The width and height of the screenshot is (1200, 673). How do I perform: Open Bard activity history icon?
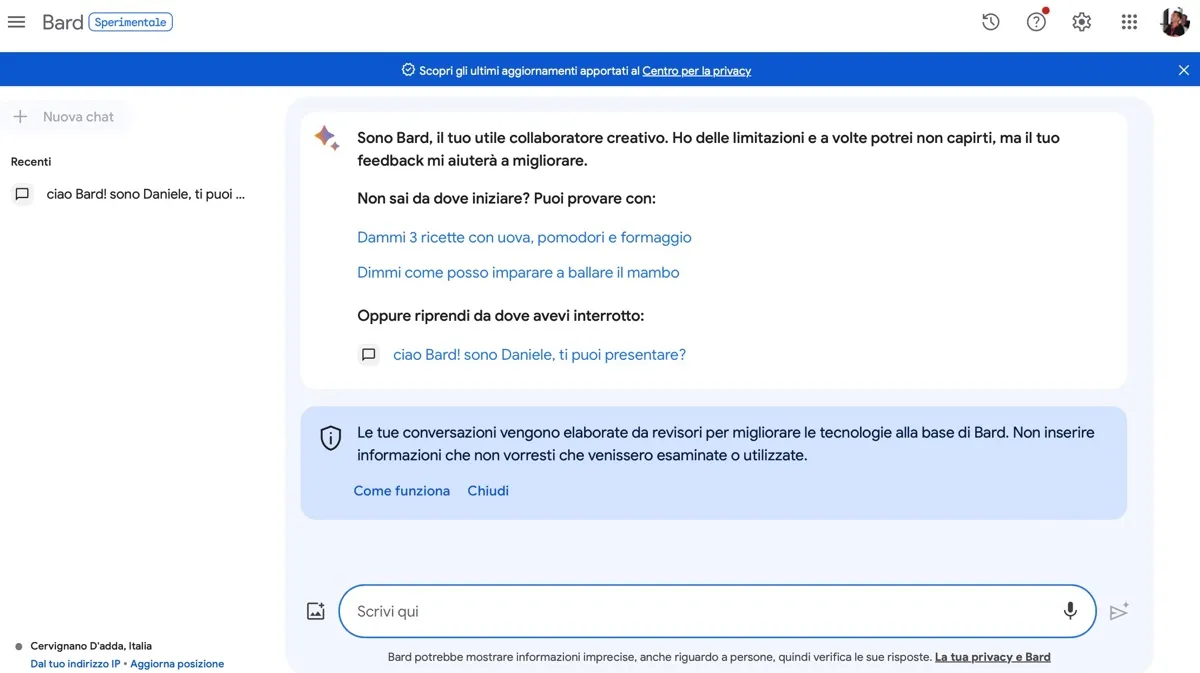(x=990, y=22)
